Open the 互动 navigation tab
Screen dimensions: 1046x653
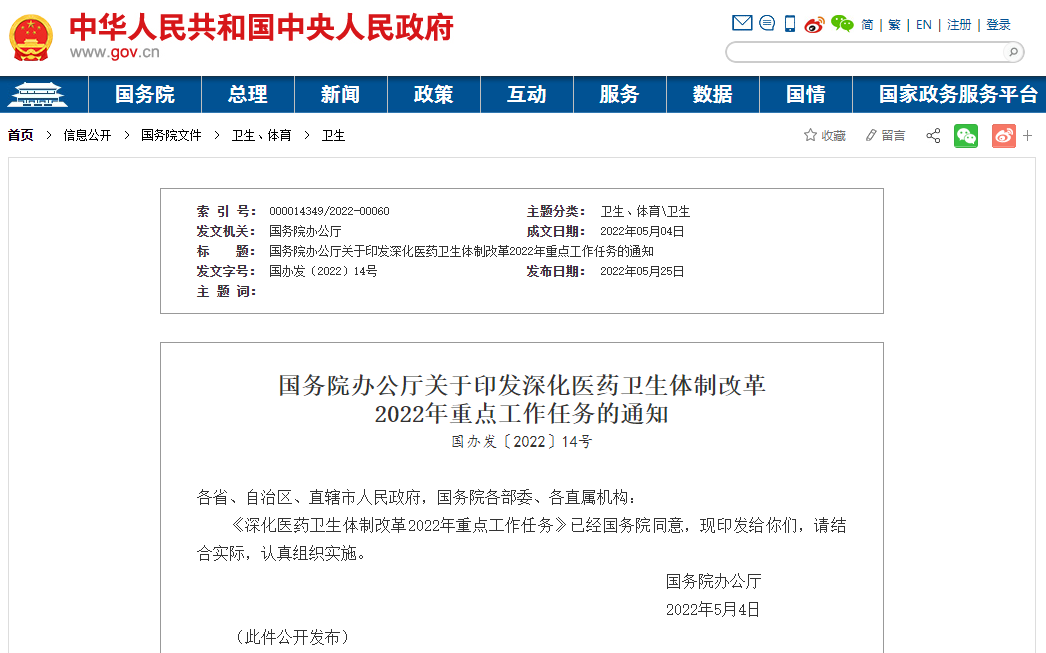526,94
